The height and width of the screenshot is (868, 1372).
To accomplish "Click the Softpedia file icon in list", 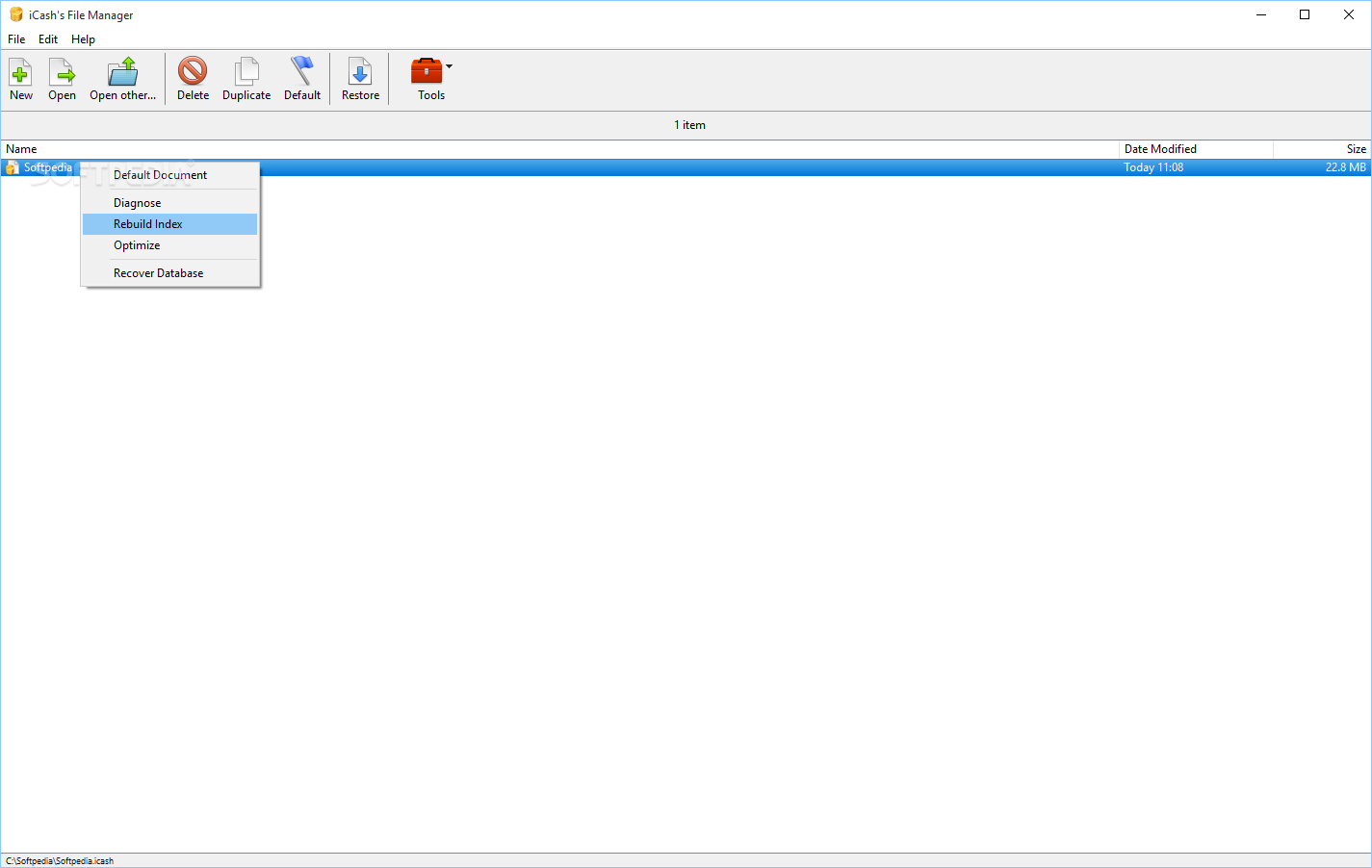I will click(x=12, y=167).
